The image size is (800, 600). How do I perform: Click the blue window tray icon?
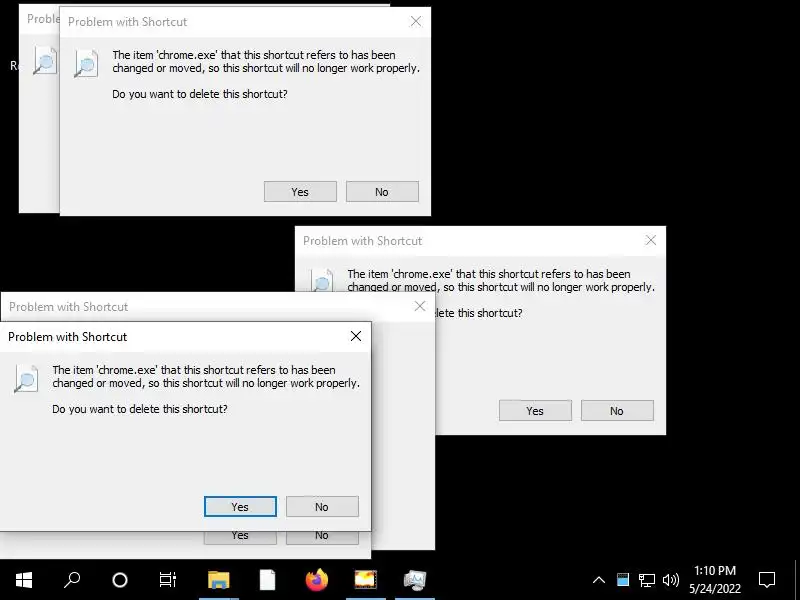623,580
